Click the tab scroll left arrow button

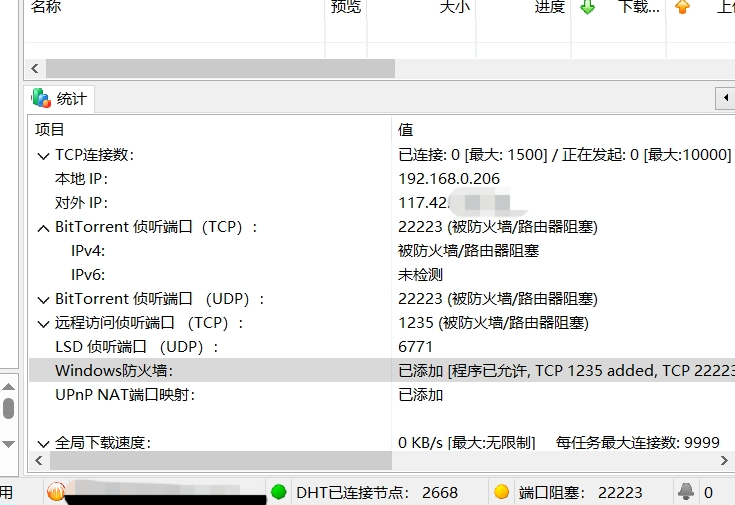click(726, 98)
